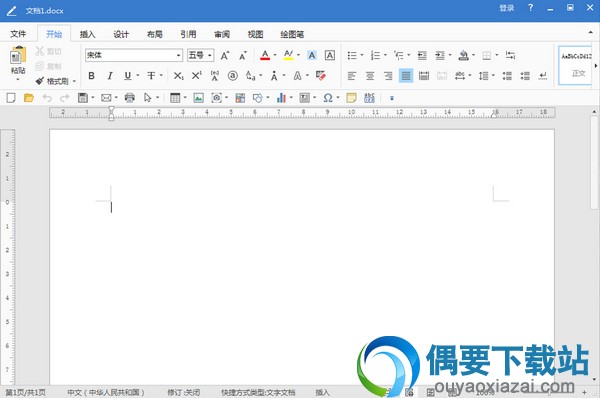
Task: Click the 粘贴 paste icon
Action: 18,55
